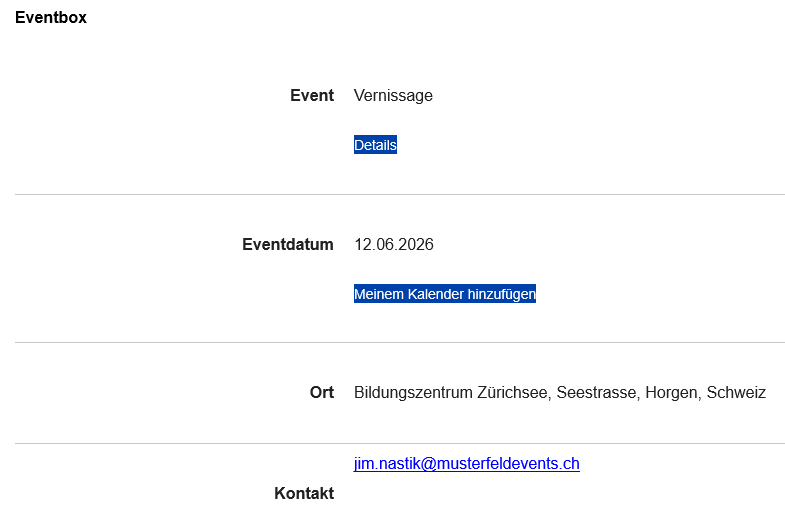The width and height of the screenshot is (785, 528).
Task: Click the Event field label
Action: [312, 96]
